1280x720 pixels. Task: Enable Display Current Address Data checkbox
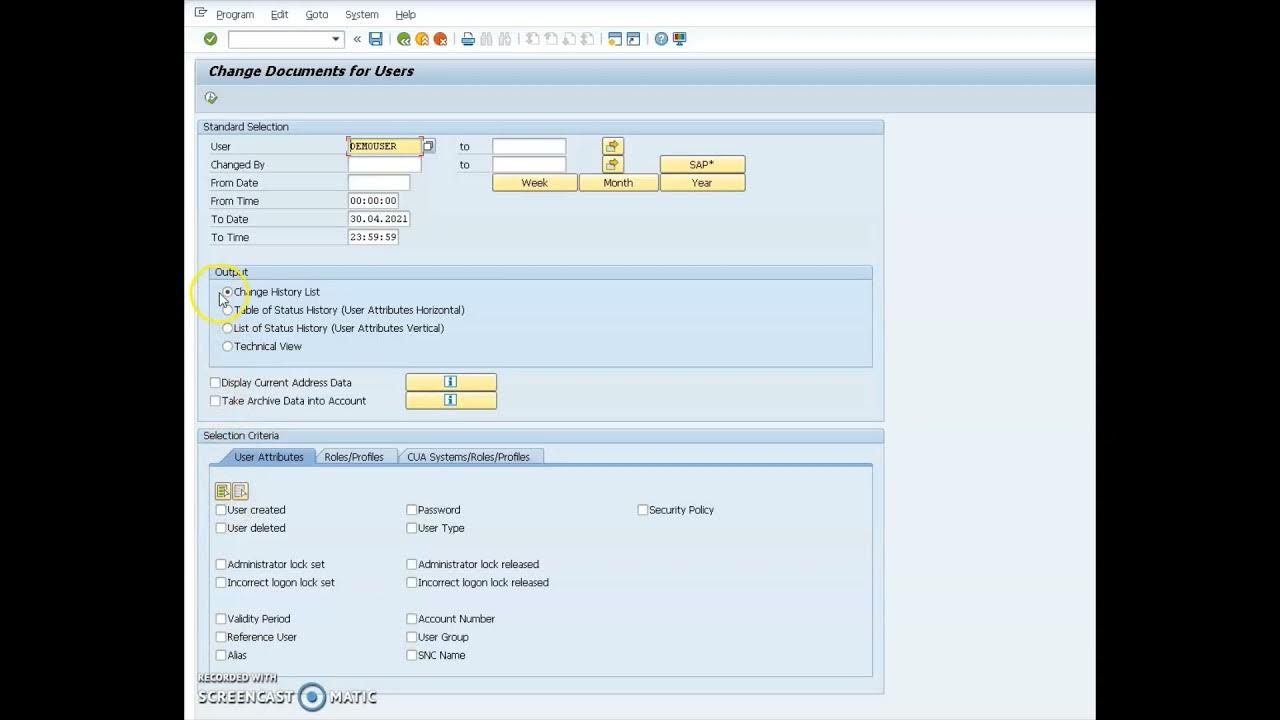point(215,383)
